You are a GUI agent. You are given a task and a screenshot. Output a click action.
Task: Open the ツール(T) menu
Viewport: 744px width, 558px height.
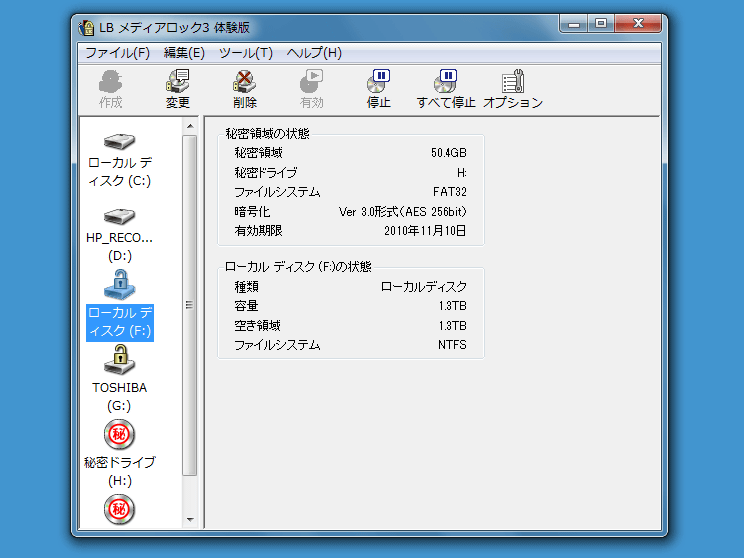[x=246, y=53]
